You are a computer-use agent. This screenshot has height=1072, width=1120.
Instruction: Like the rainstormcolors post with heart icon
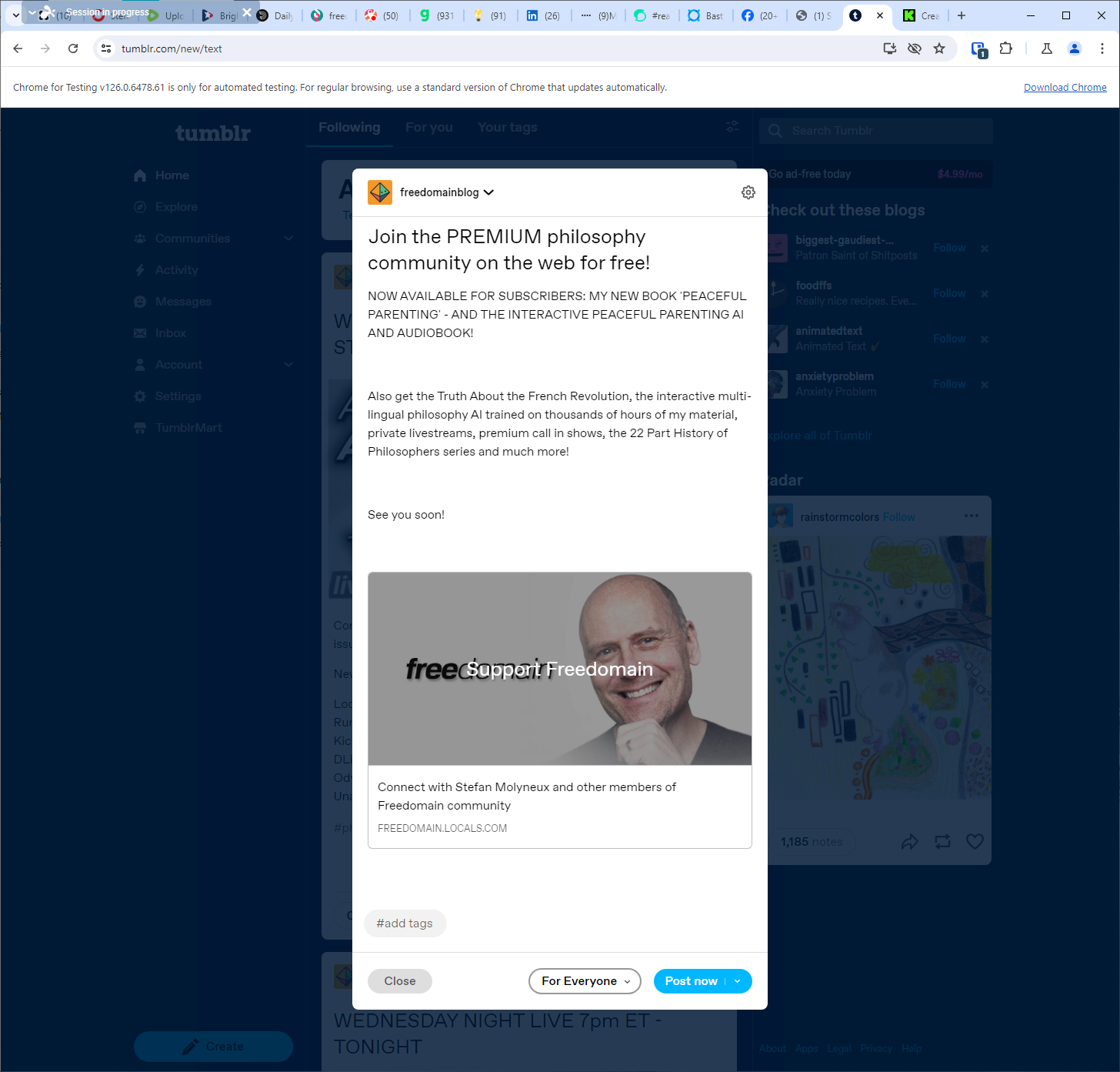pos(975,842)
